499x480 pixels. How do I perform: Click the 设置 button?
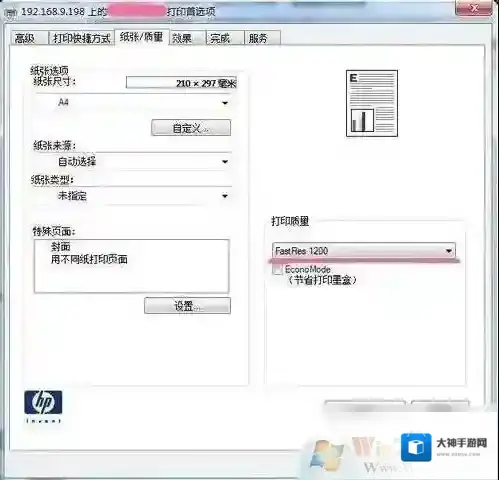[187, 305]
